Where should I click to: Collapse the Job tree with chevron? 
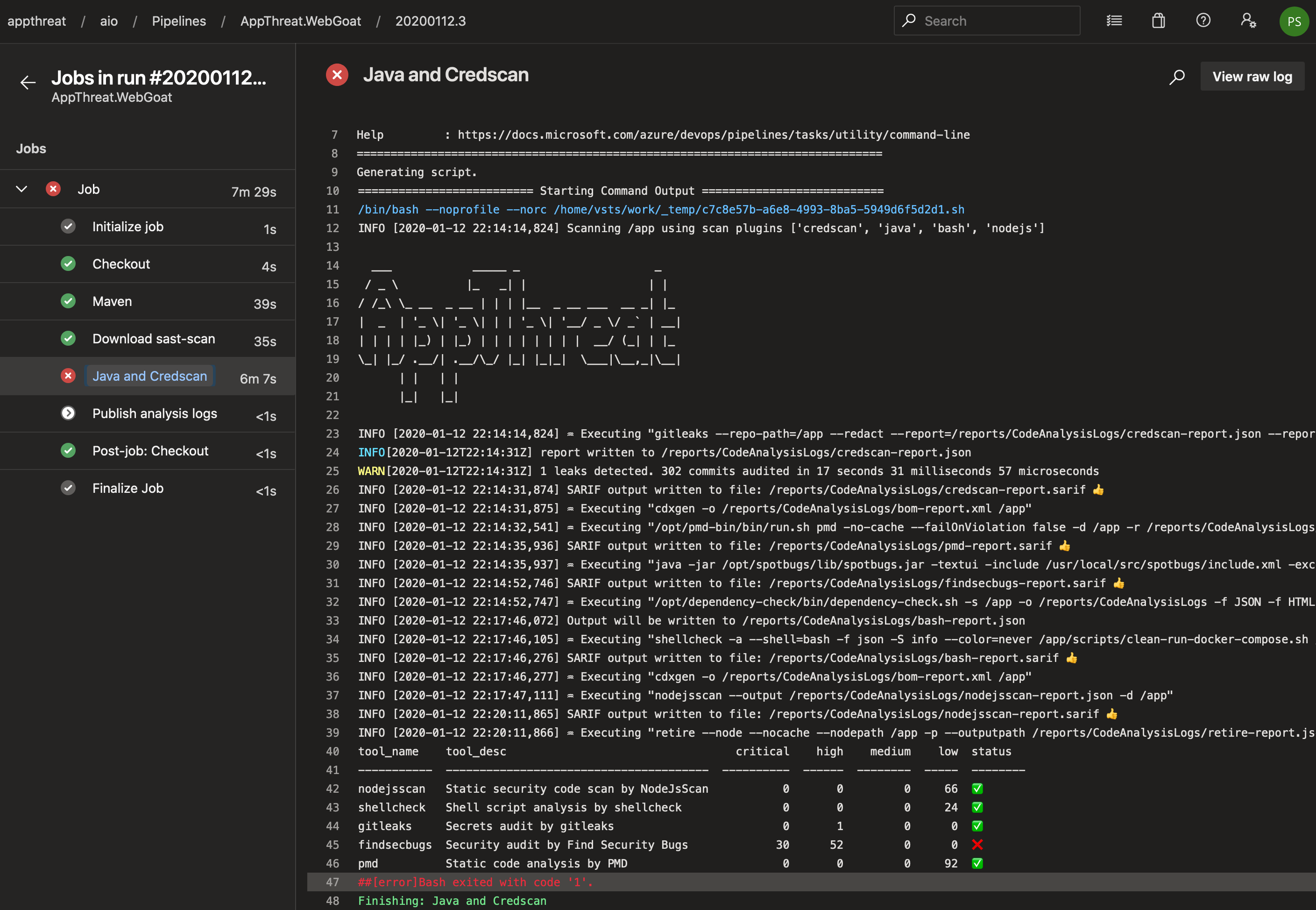coord(21,189)
